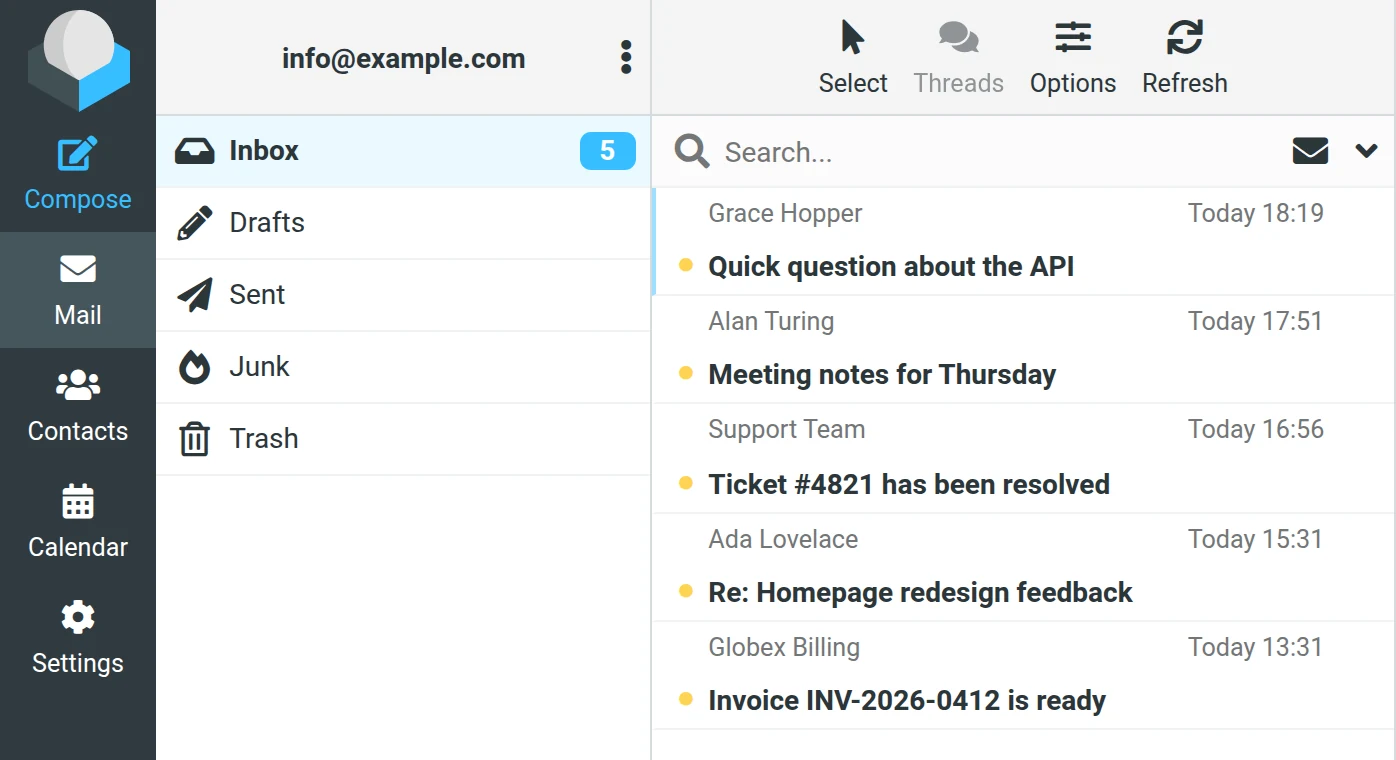Open the Drafts folder
This screenshot has height=760, width=1396.
(x=404, y=223)
